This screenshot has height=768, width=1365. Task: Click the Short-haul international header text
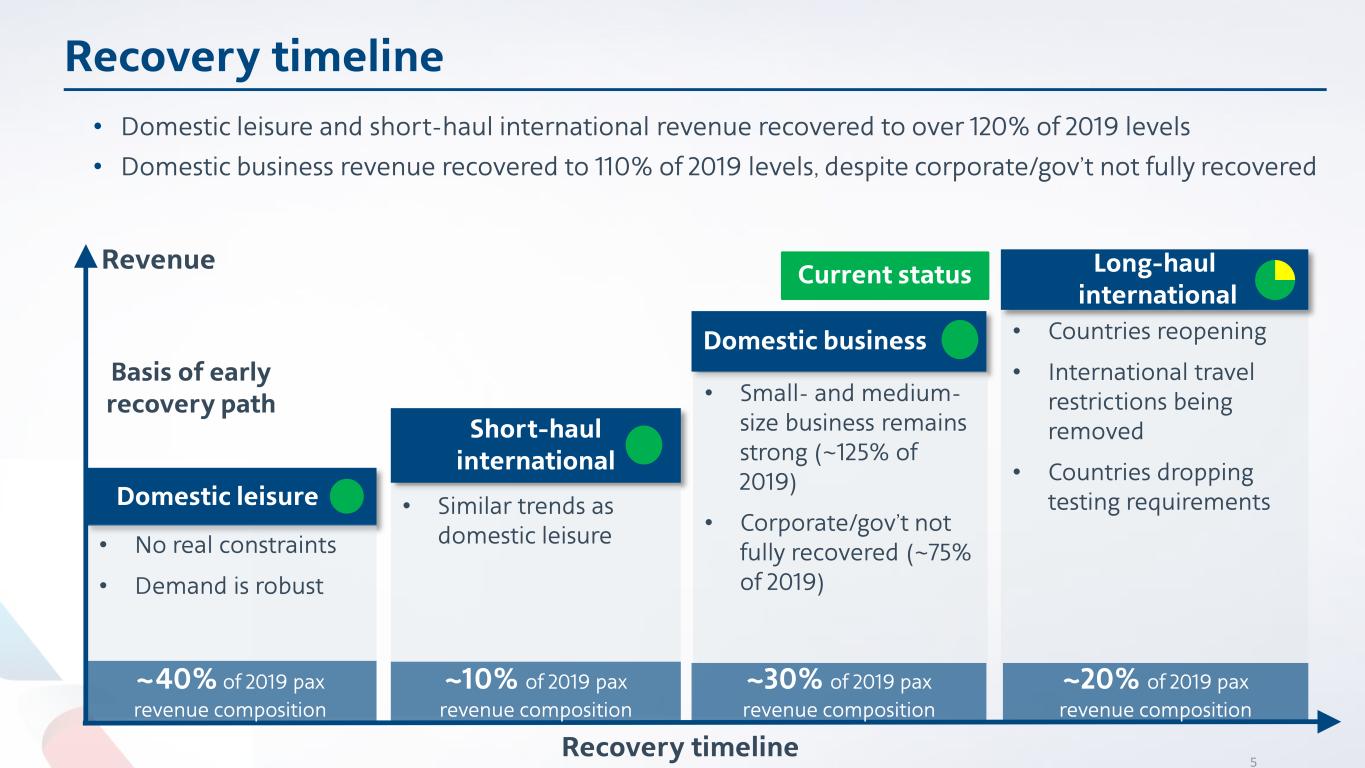(x=535, y=445)
